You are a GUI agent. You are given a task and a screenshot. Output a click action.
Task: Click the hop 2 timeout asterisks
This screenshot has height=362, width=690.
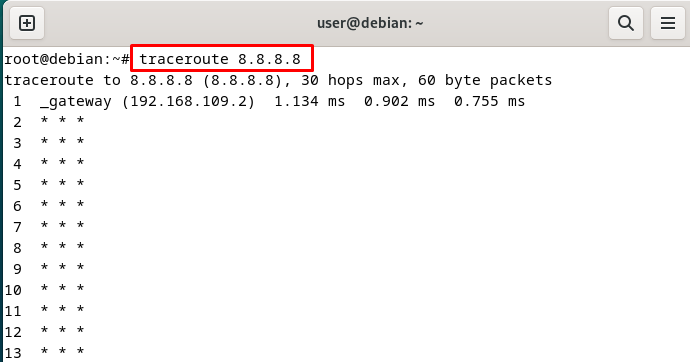[62, 121]
